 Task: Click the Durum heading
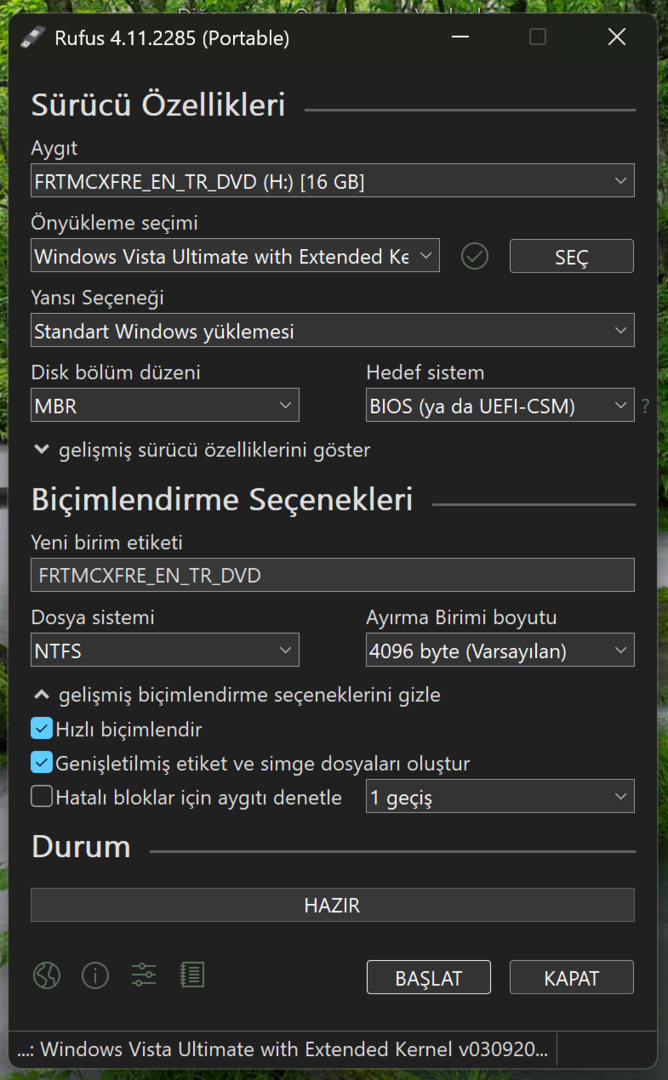click(x=81, y=847)
